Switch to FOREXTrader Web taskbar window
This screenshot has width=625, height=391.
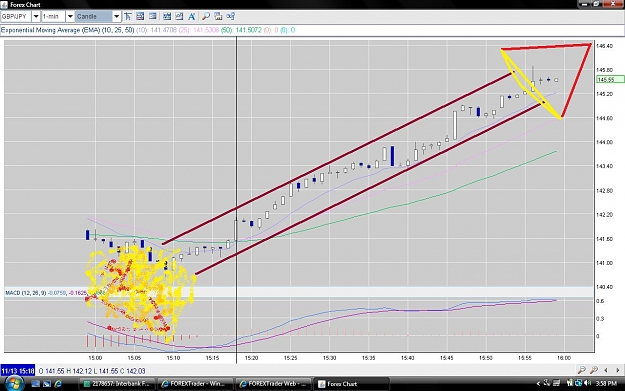tap(273, 384)
